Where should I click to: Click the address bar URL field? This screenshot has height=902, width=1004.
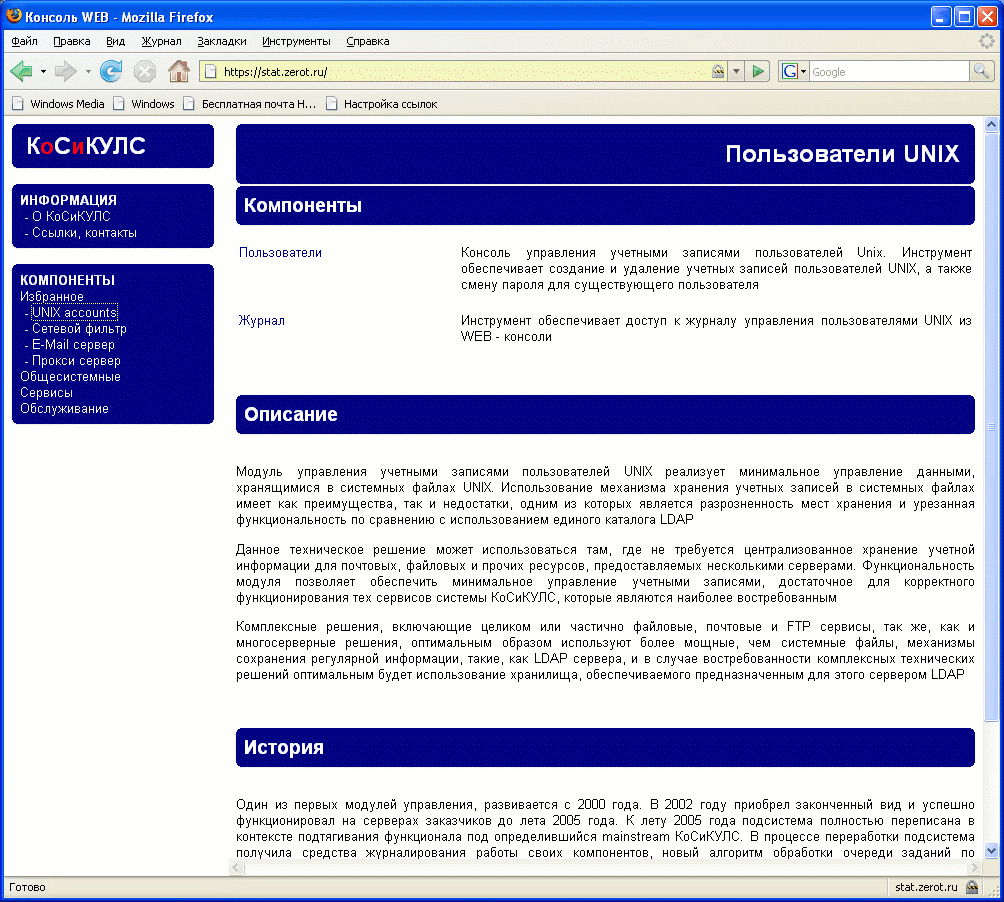(x=464, y=72)
